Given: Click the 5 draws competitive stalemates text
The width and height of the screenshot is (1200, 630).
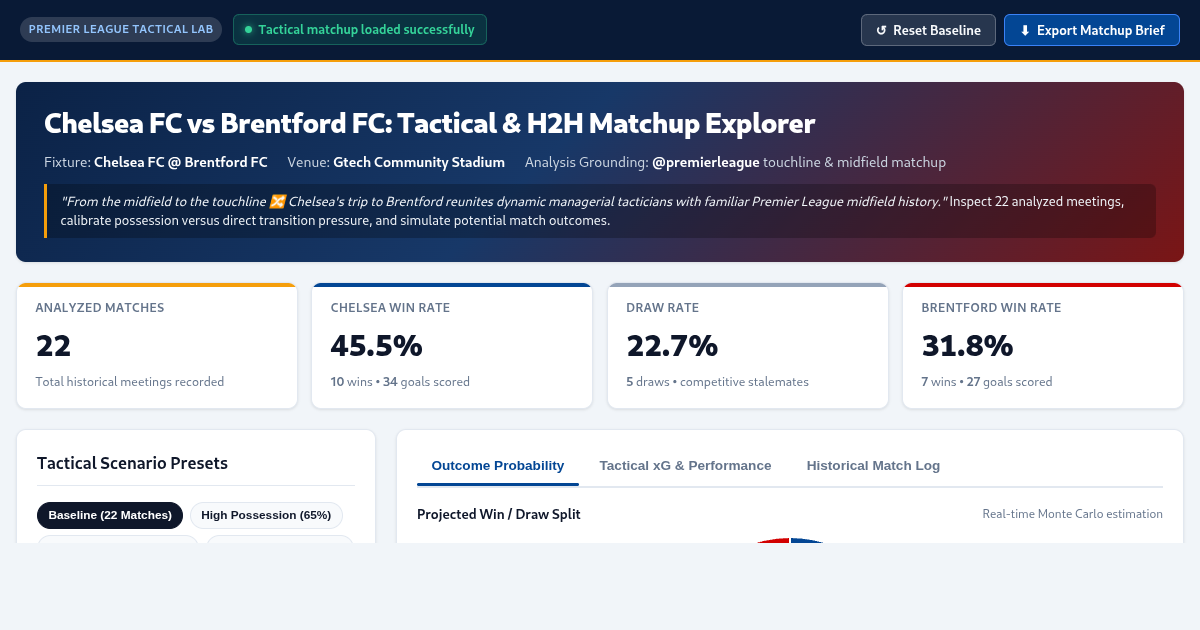Looking at the screenshot, I should click(x=717, y=382).
